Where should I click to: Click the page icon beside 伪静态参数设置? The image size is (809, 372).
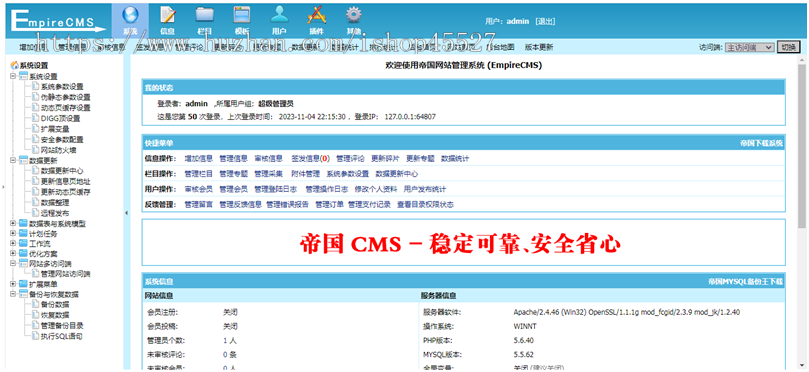point(35,97)
